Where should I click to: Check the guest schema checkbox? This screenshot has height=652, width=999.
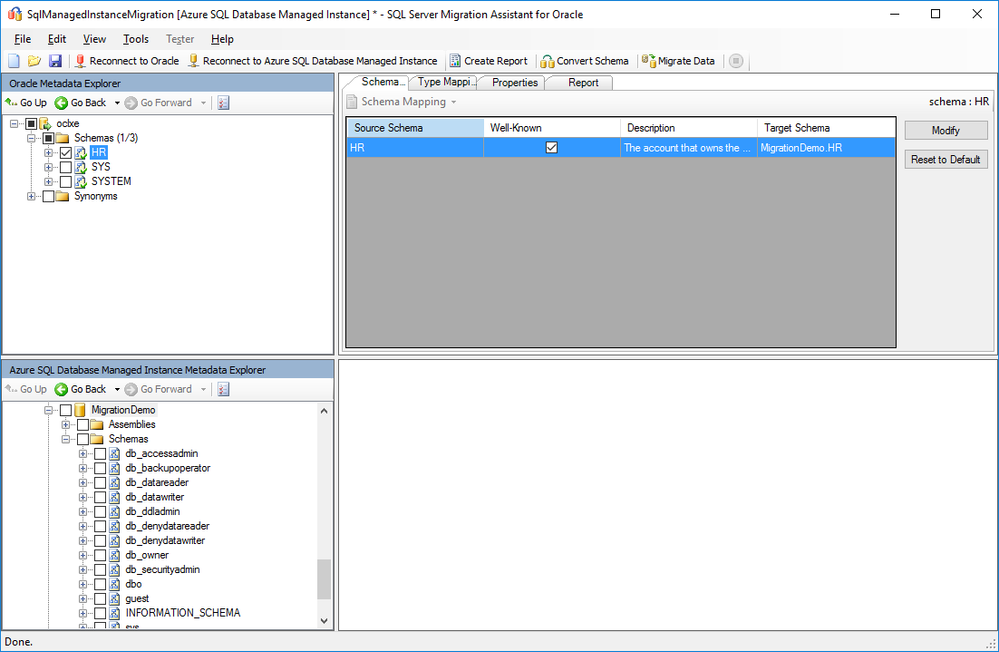point(100,598)
